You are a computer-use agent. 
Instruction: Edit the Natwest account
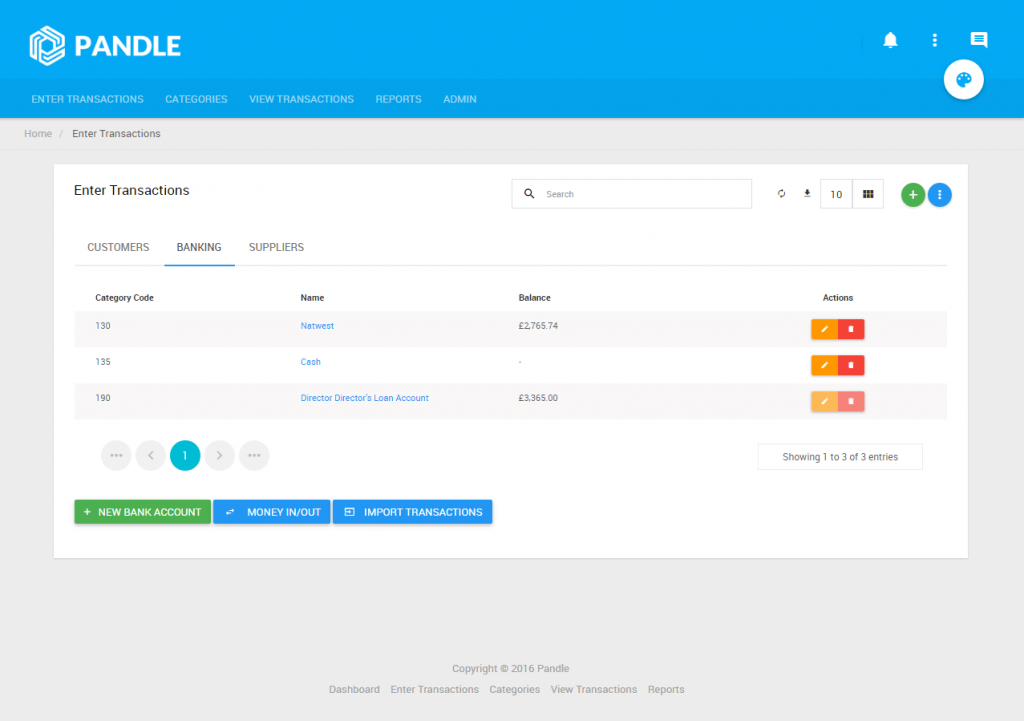click(x=824, y=329)
